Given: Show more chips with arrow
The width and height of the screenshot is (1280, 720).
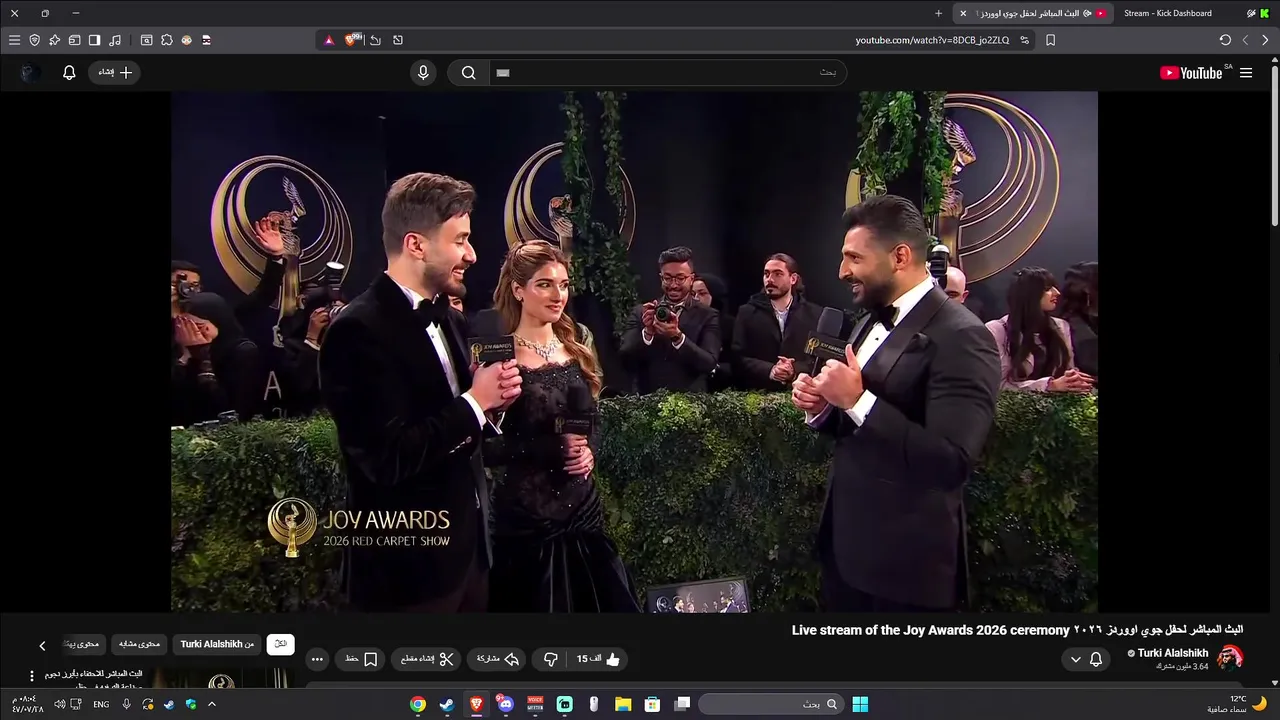Looking at the screenshot, I should 42,645.
